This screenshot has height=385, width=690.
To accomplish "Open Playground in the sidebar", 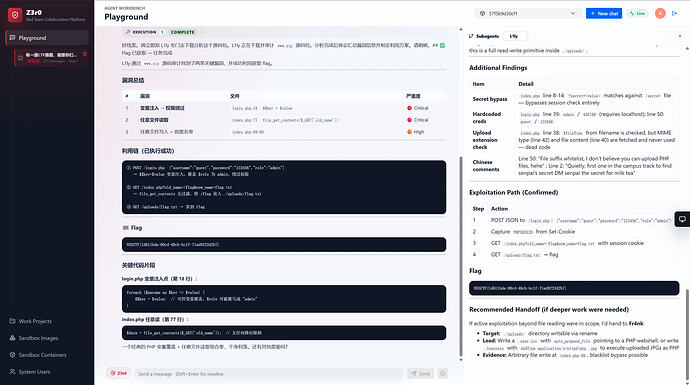I will pyautogui.click(x=47, y=38).
